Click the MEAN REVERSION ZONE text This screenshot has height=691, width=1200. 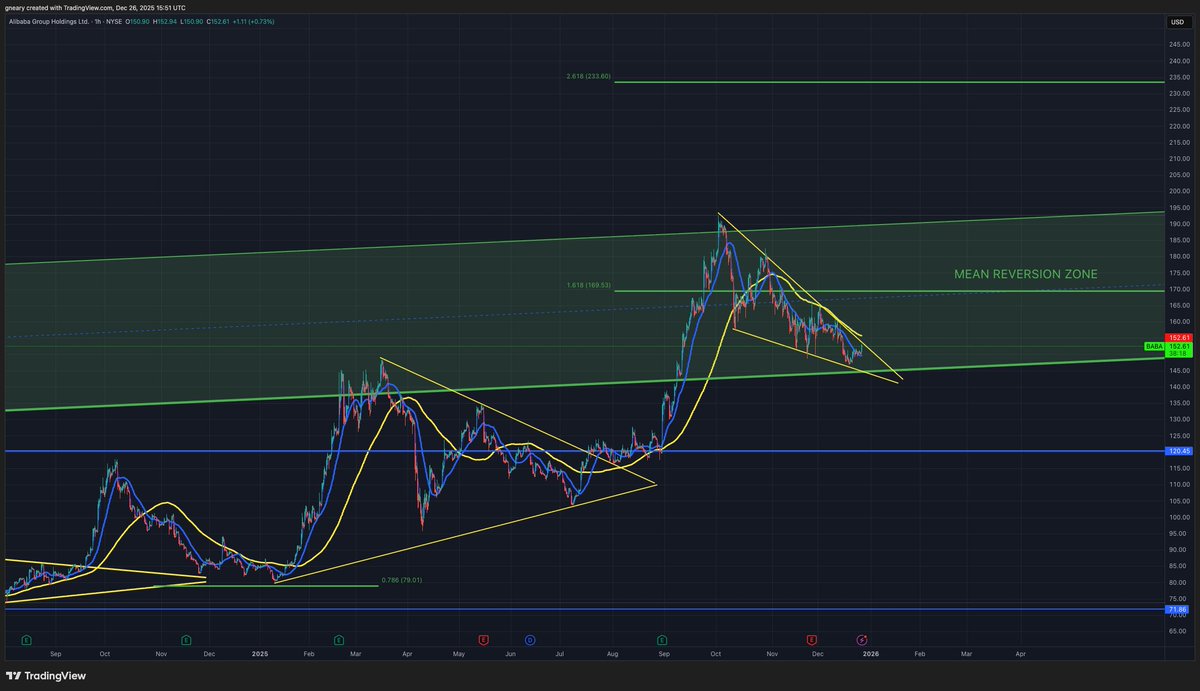1025,273
